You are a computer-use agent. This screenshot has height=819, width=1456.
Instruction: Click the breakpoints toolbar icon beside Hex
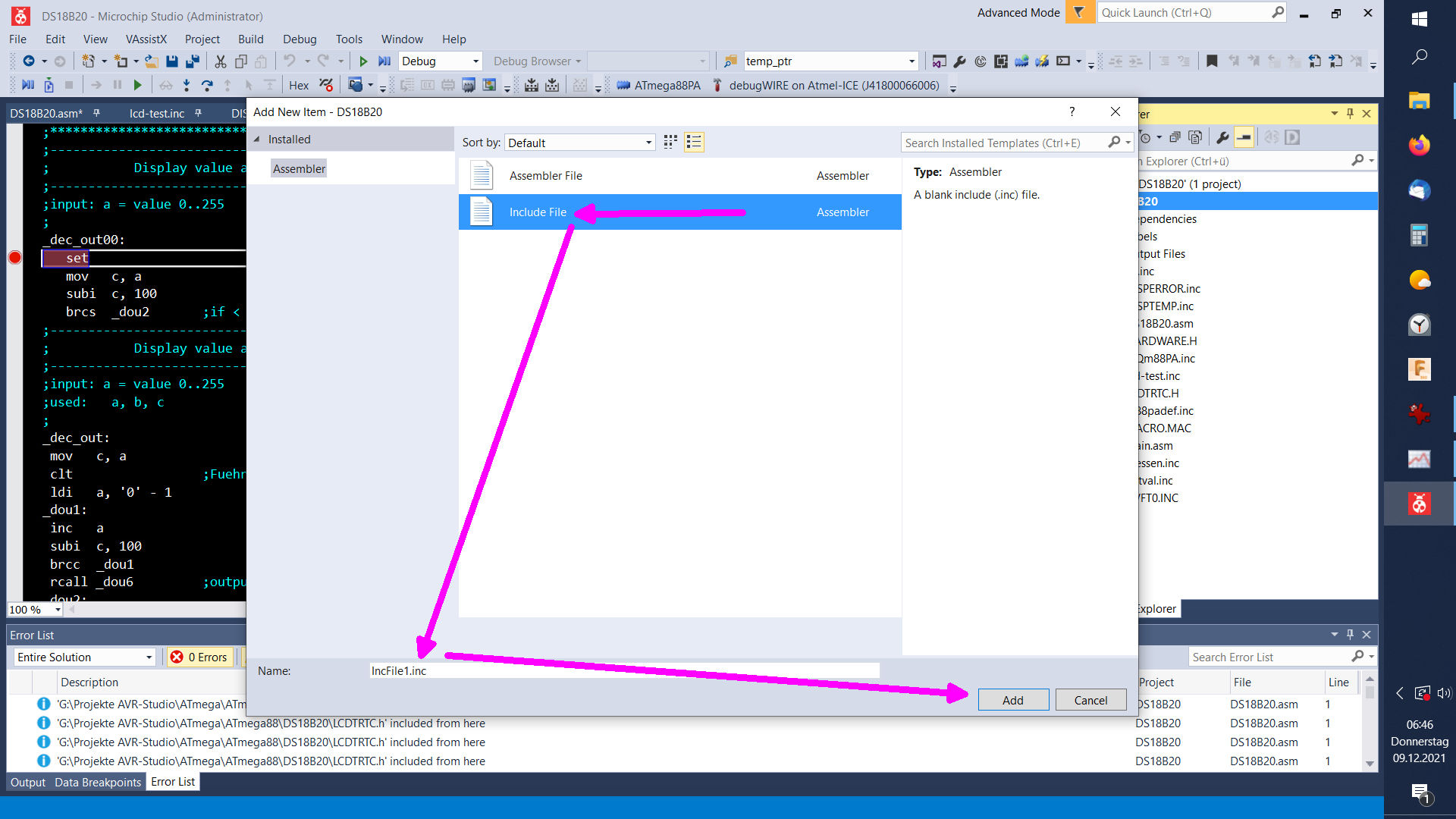coord(326,86)
